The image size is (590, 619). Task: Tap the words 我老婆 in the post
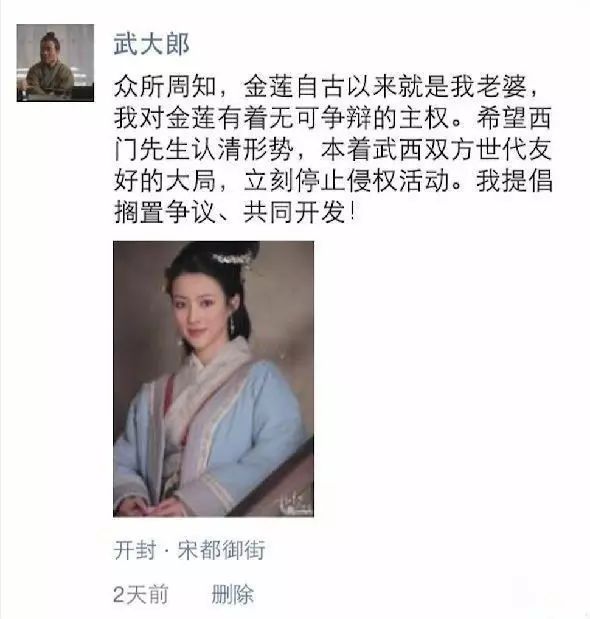489,86
